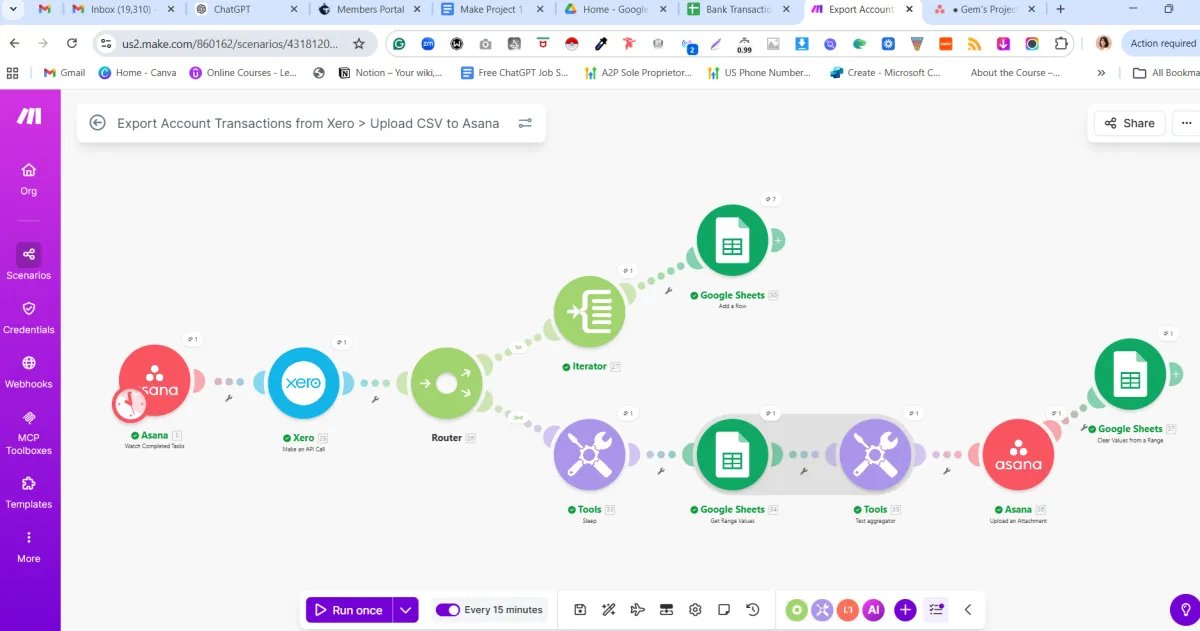This screenshot has height=631, width=1200.
Task: Select the Router module
Action: [x=446, y=383]
